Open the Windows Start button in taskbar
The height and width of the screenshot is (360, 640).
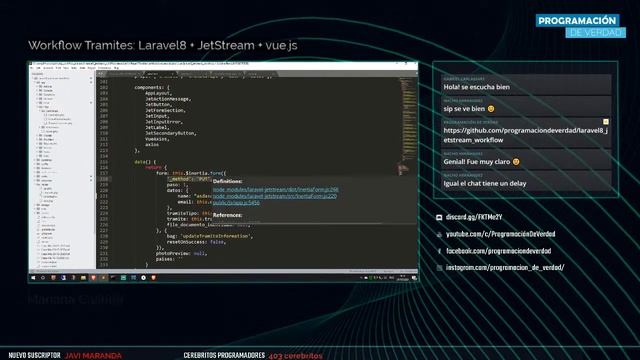(33, 278)
